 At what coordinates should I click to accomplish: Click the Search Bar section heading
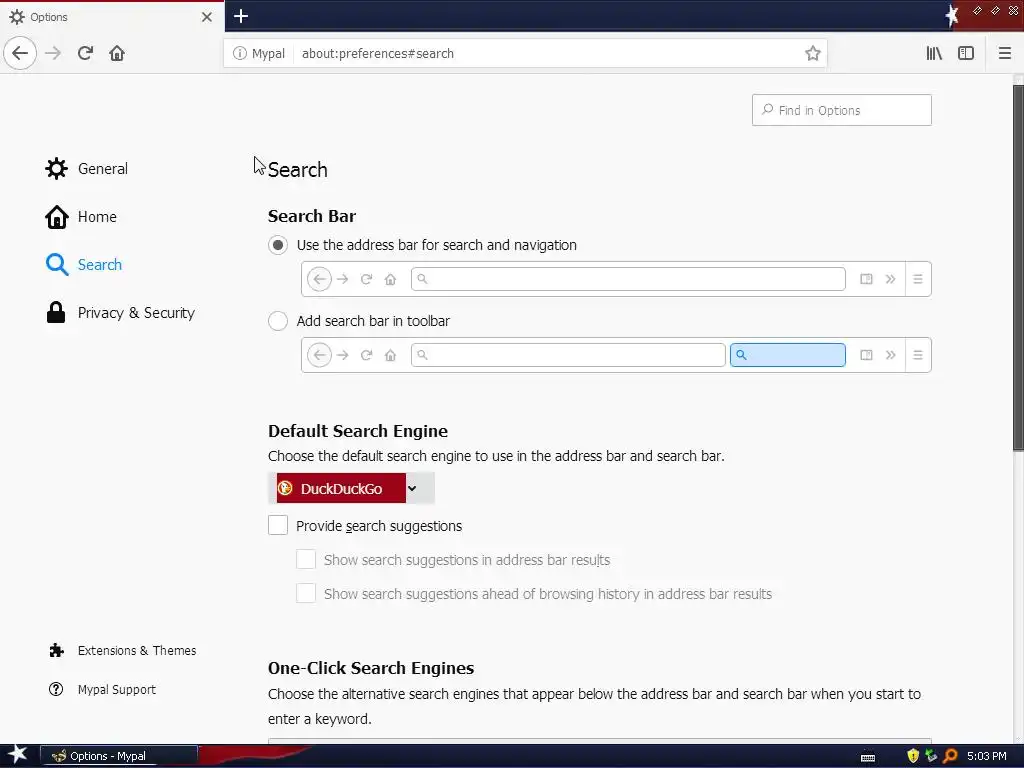click(x=312, y=216)
